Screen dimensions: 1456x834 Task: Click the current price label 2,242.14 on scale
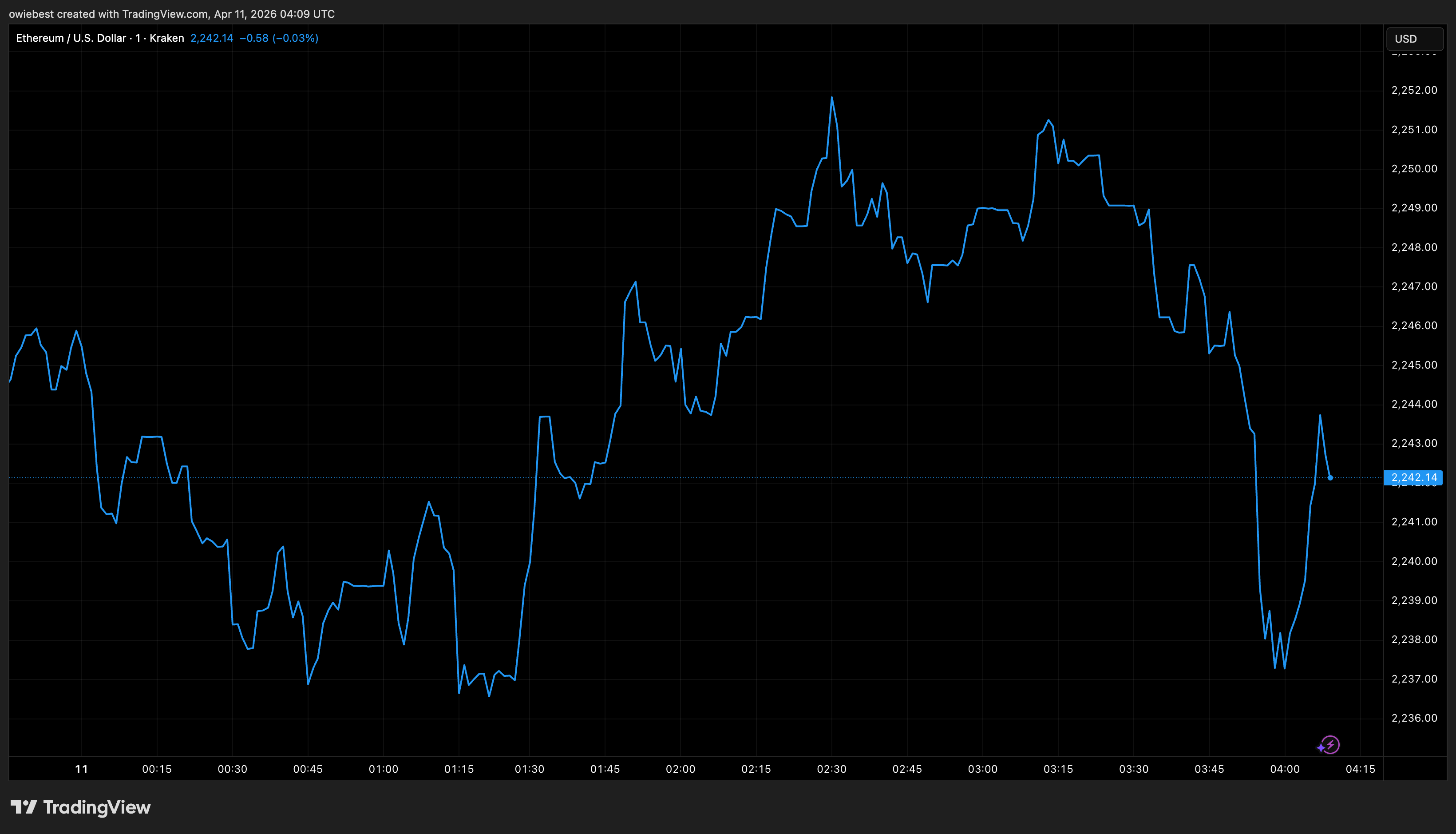point(1415,477)
